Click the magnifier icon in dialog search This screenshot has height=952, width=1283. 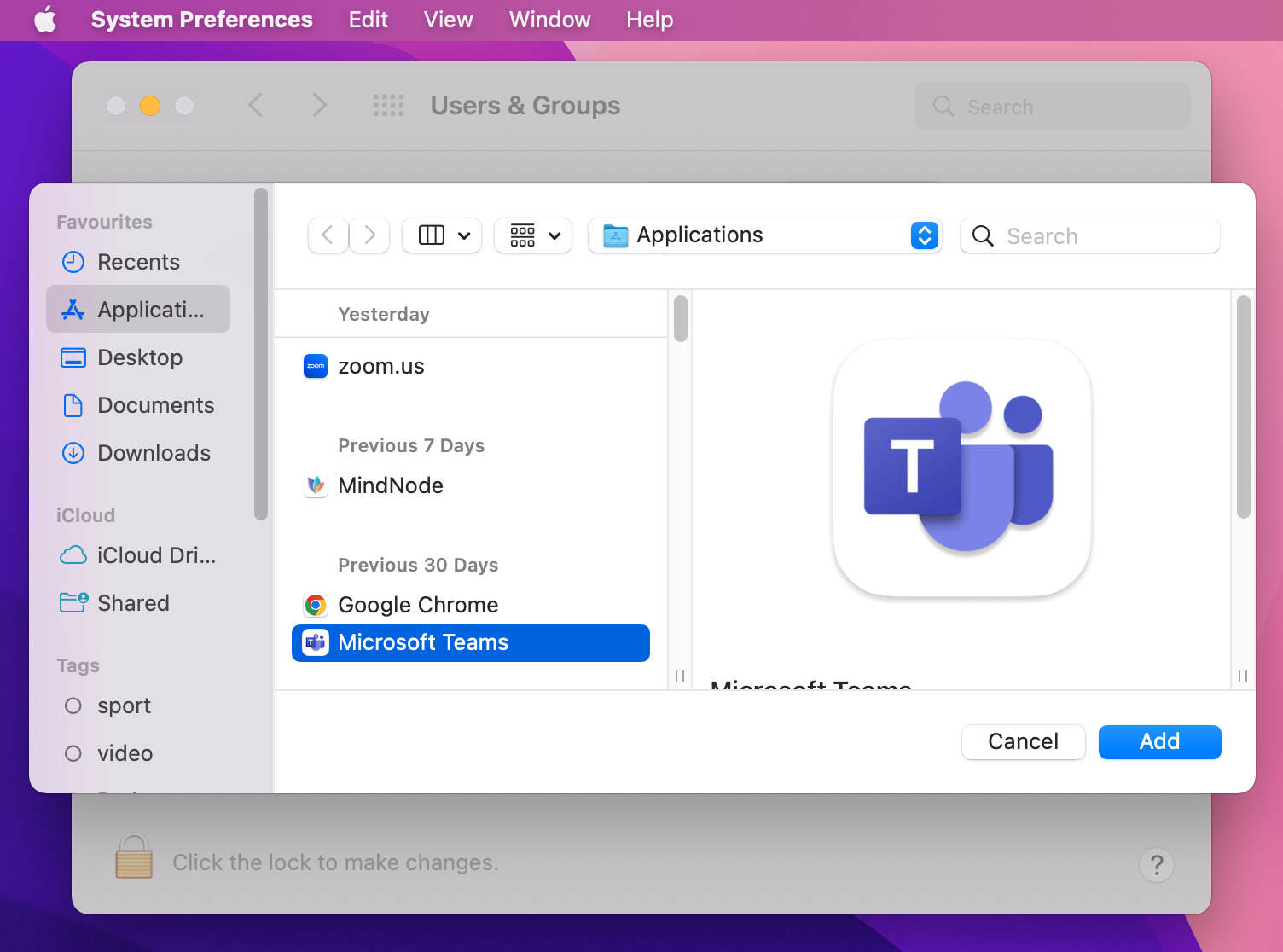tap(983, 236)
